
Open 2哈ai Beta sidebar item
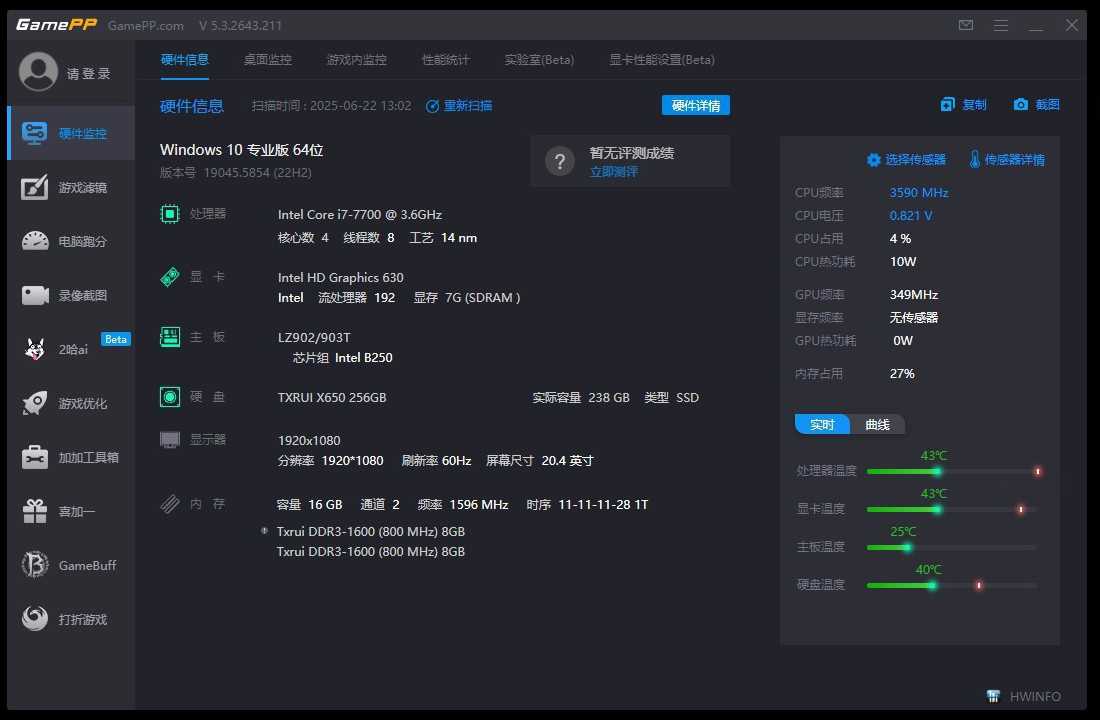[71, 349]
